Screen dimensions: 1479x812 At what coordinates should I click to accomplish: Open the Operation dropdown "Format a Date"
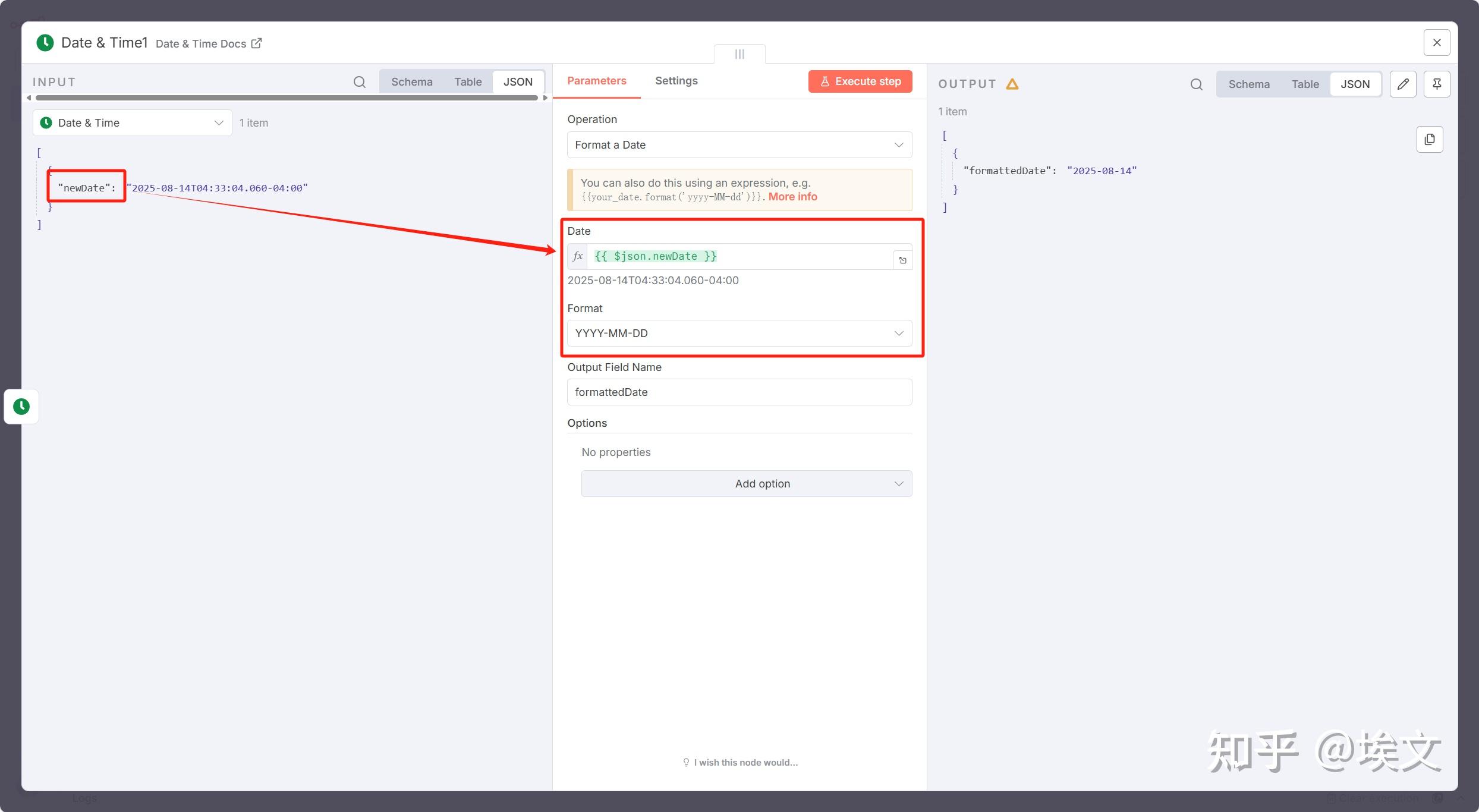point(739,145)
